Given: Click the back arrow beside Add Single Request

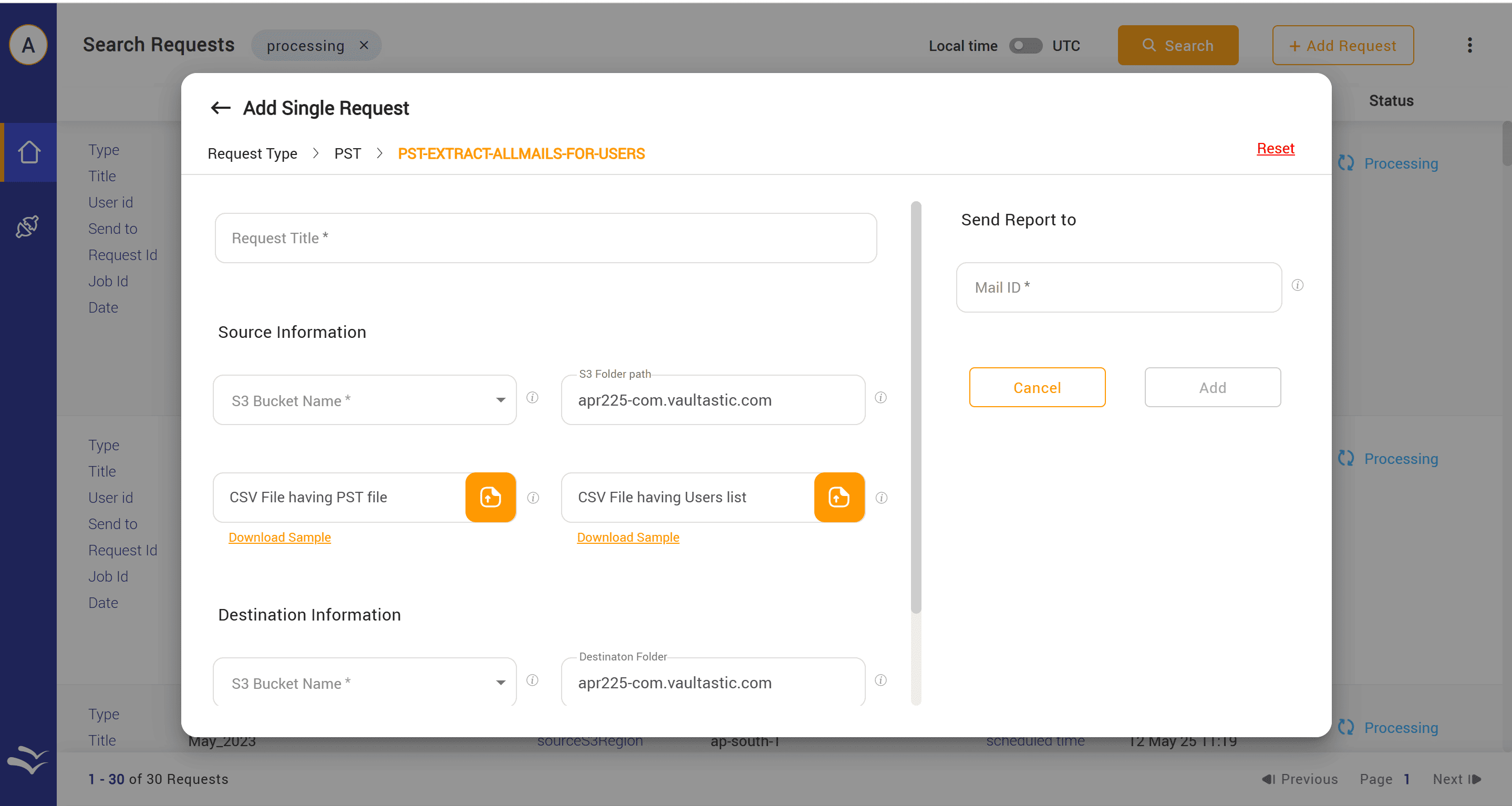Looking at the screenshot, I should pyautogui.click(x=220, y=108).
